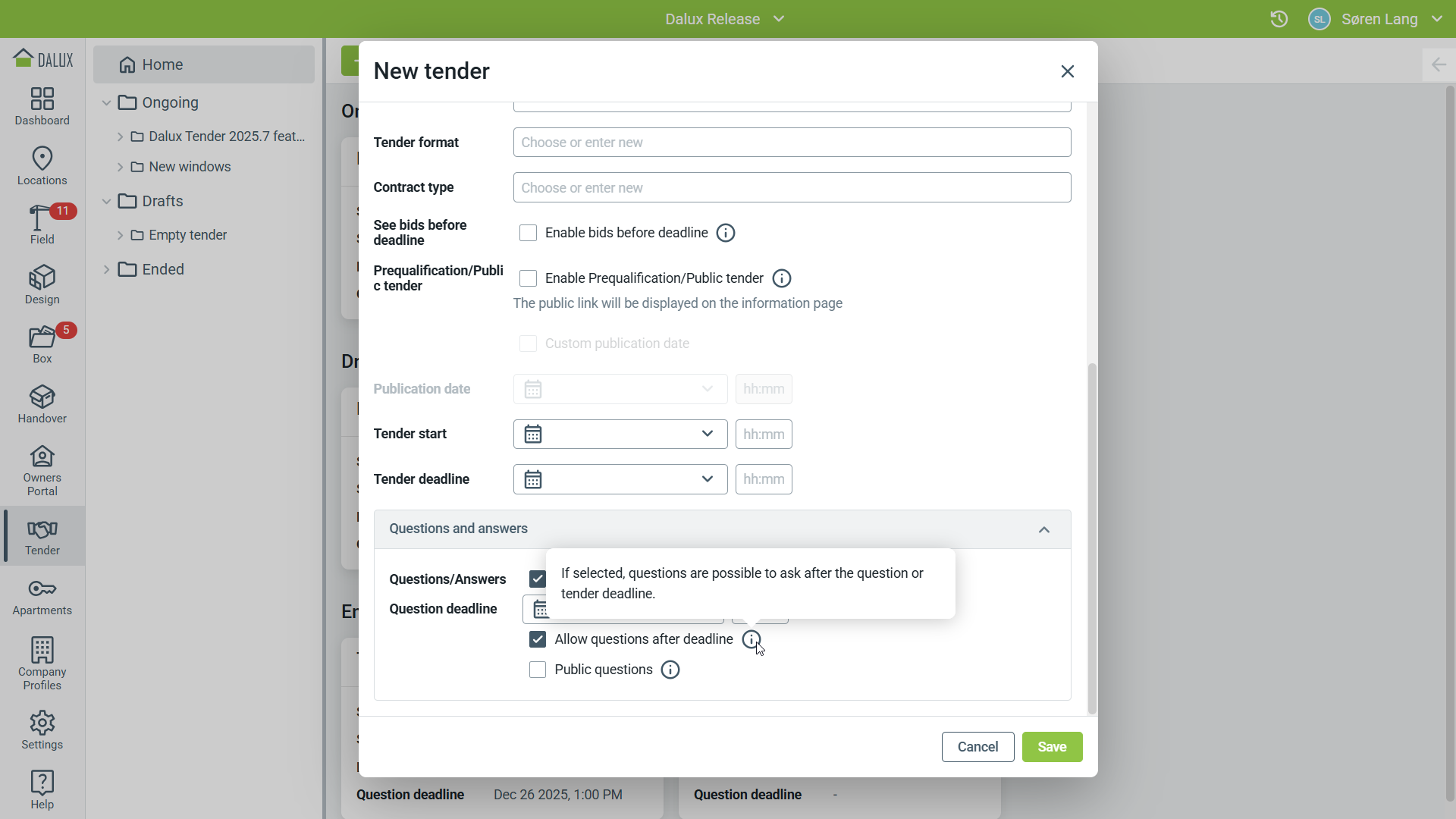Viewport: 1456px width, 819px height.
Task: Collapse the Ongoing folder
Action: [106, 102]
